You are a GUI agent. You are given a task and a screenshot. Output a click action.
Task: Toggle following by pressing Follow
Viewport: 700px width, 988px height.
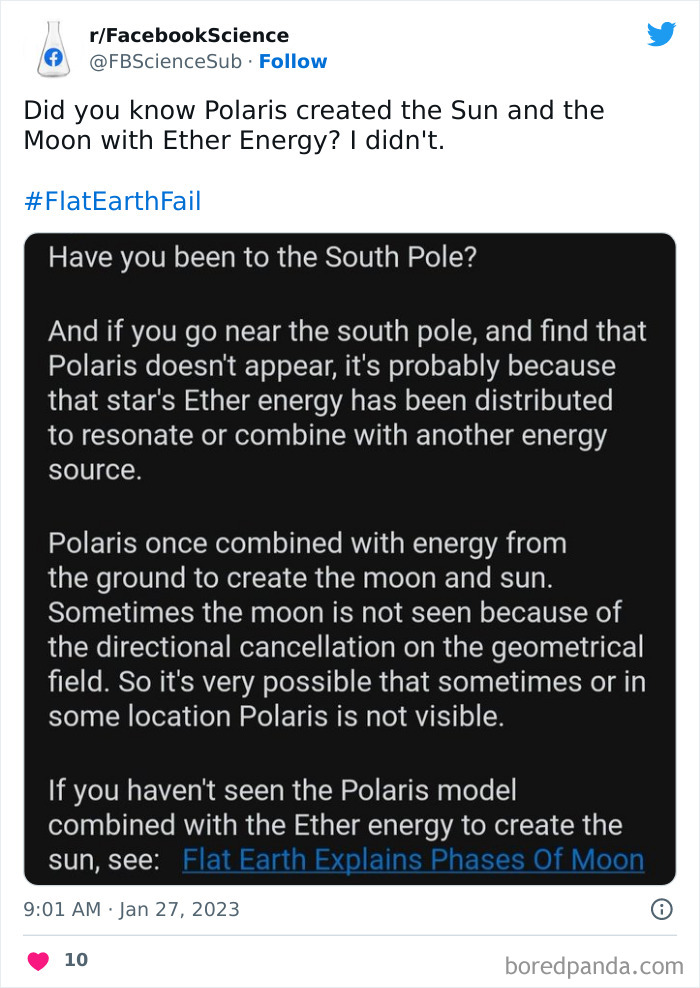(293, 61)
